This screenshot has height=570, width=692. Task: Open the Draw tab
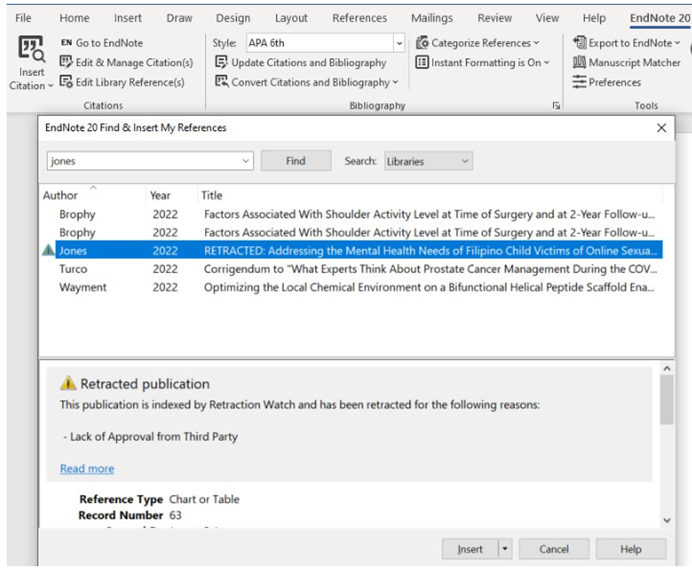tap(179, 18)
